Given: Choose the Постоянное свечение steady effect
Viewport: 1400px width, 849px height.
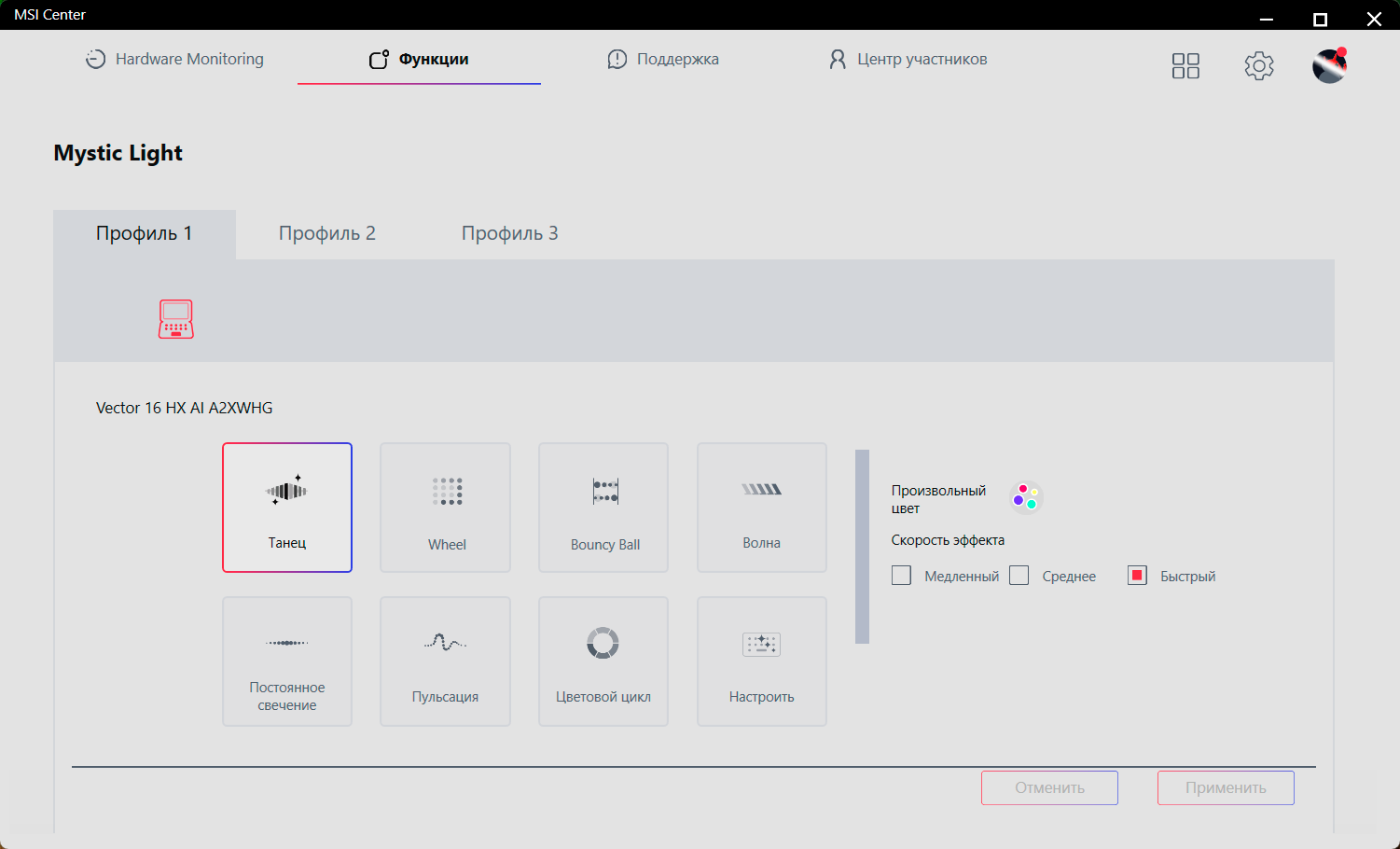Looking at the screenshot, I should [287, 661].
